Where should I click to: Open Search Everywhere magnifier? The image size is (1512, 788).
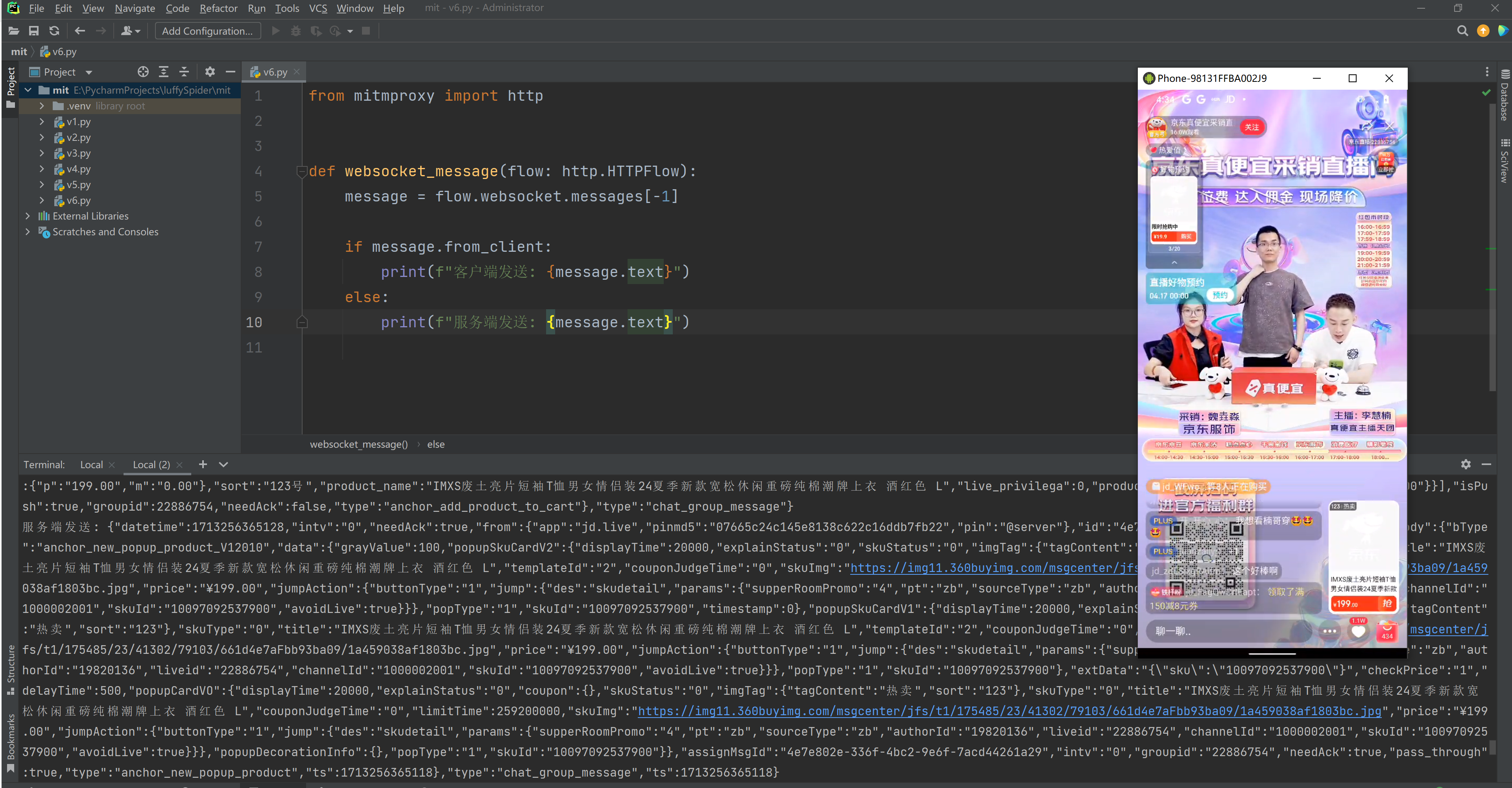(1462, 31)
